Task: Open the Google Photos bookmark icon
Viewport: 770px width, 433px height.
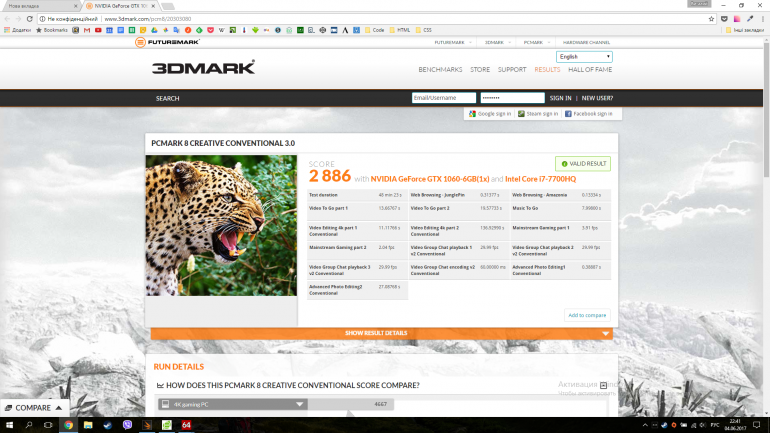Action: (x=165, y=30)
